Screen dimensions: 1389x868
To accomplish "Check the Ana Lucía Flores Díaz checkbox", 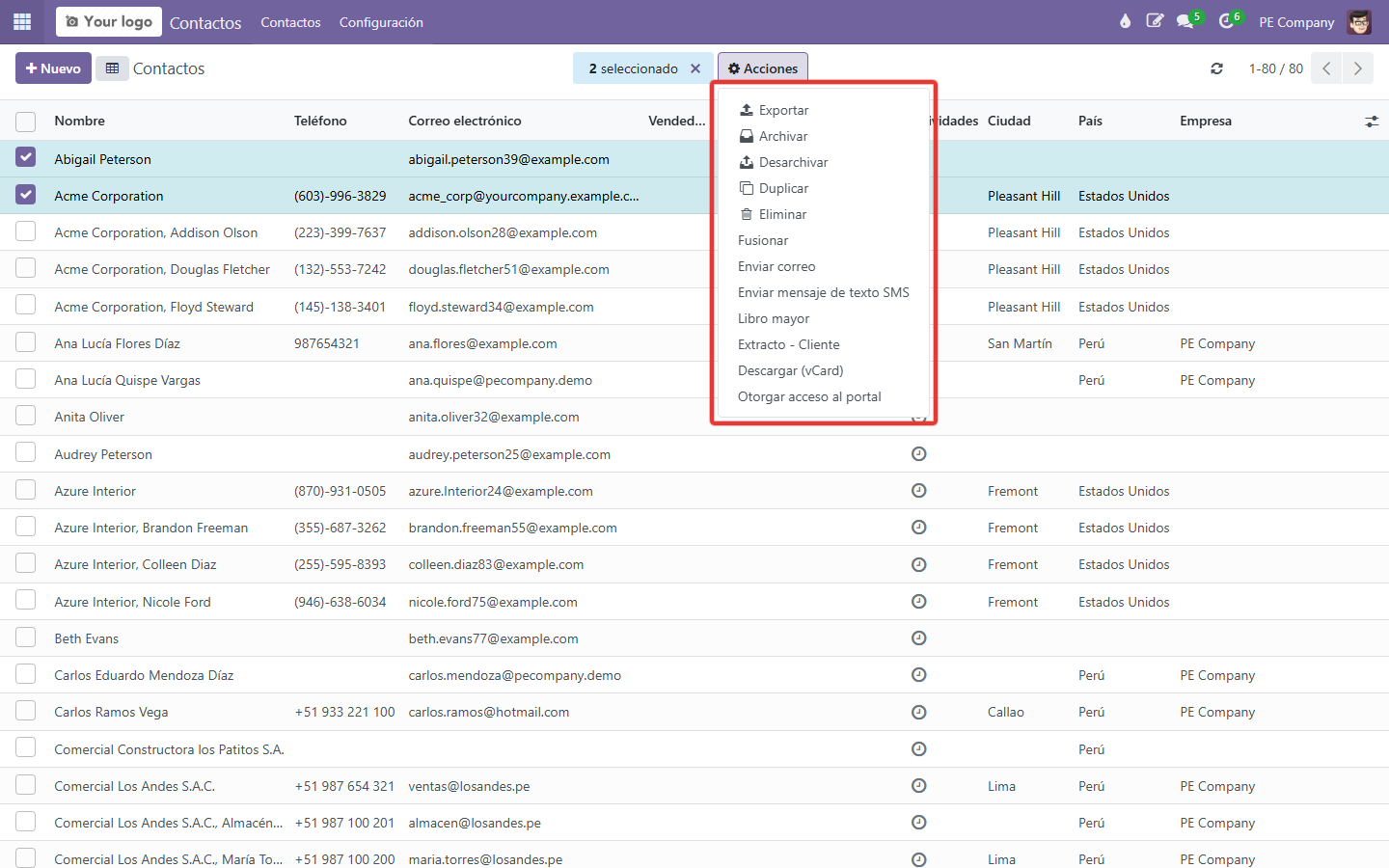I will point(26,342).
